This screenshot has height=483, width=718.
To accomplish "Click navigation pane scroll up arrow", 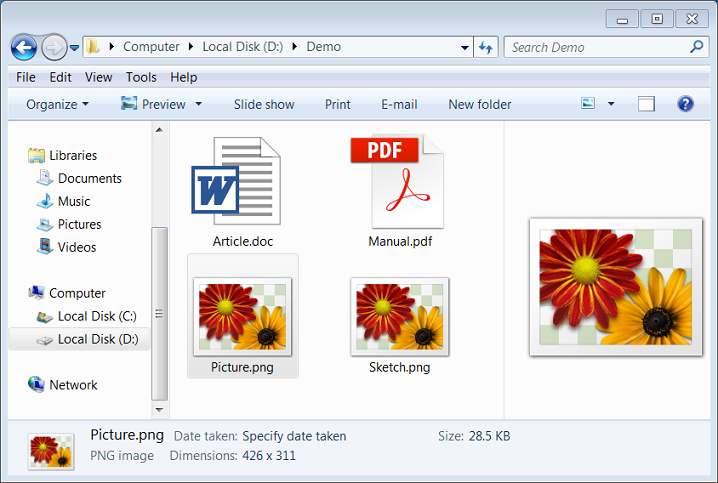I will point(159,130).
